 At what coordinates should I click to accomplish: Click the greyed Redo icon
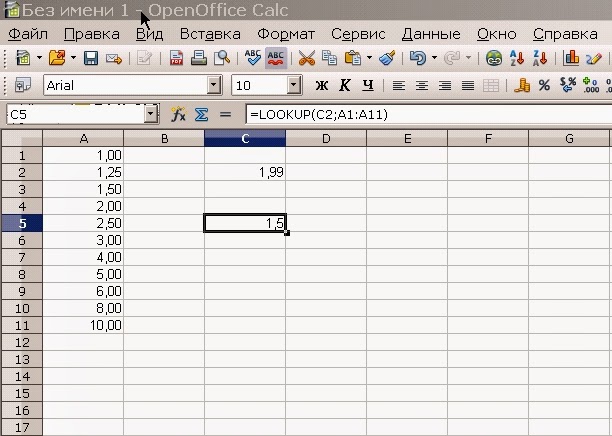click(452, 58)
